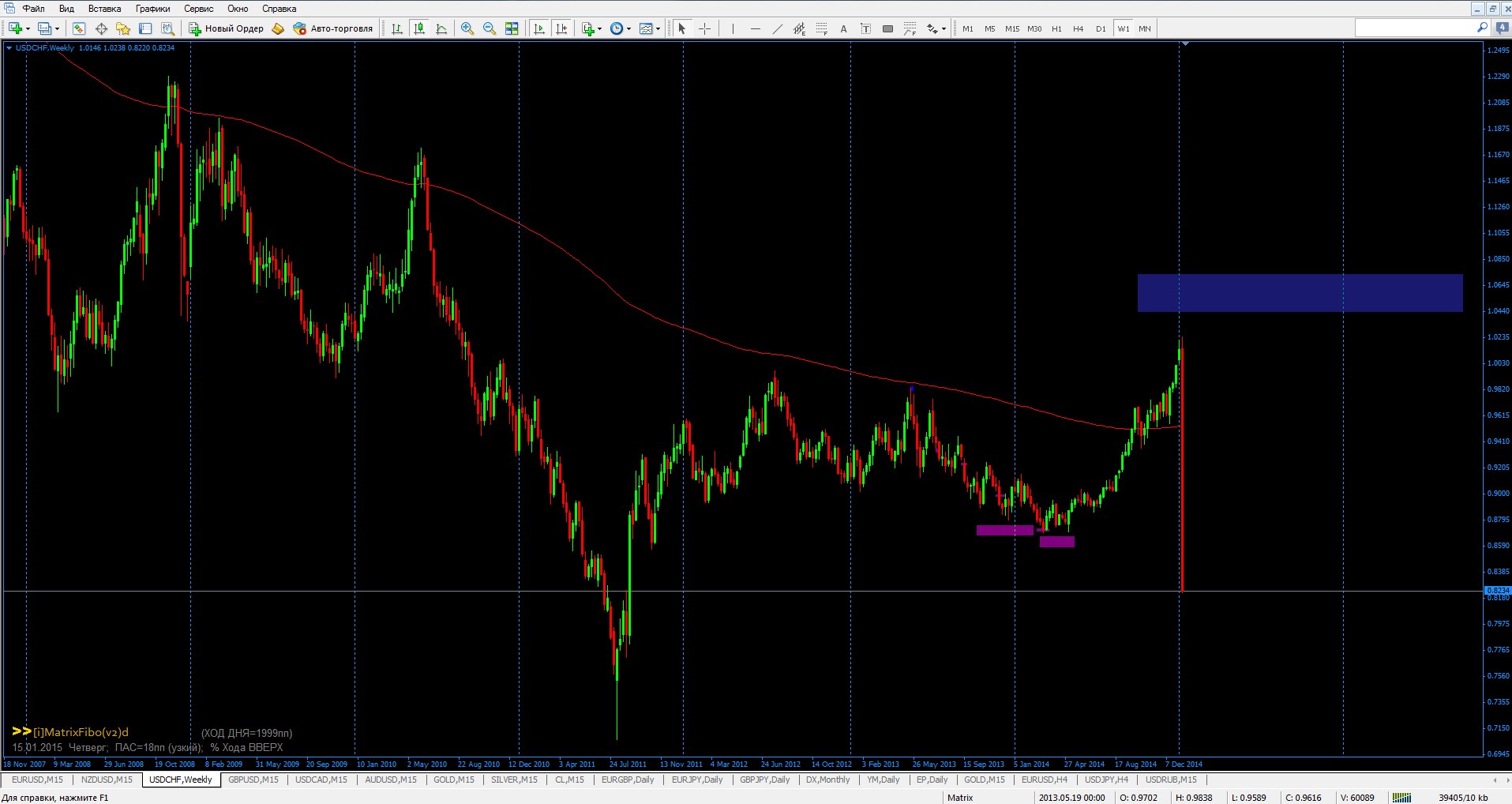Toggle chart auto scroll
The height and width of the screenshot is (804, 1512).
(539, 28)
